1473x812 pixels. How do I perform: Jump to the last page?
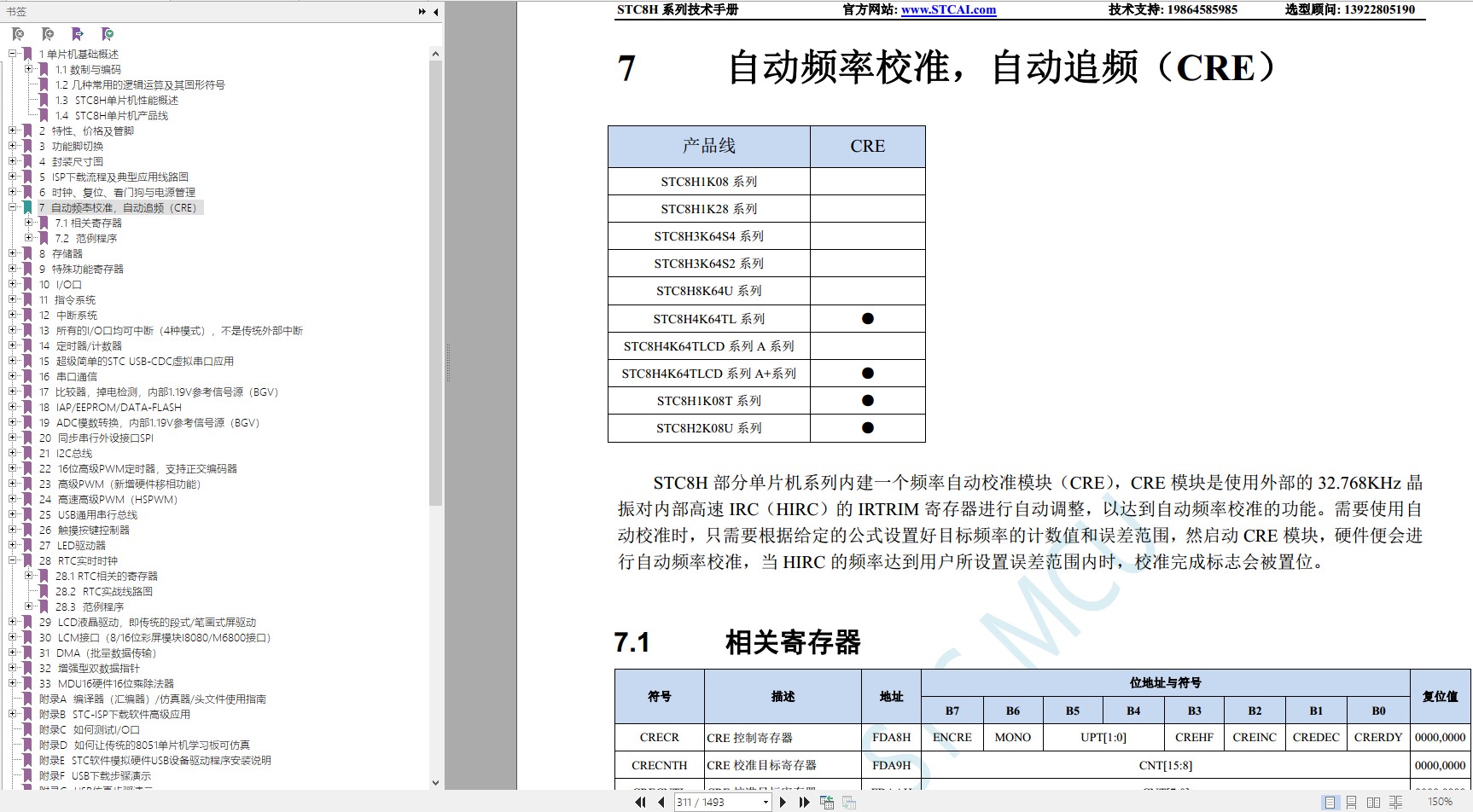point(803,802)
